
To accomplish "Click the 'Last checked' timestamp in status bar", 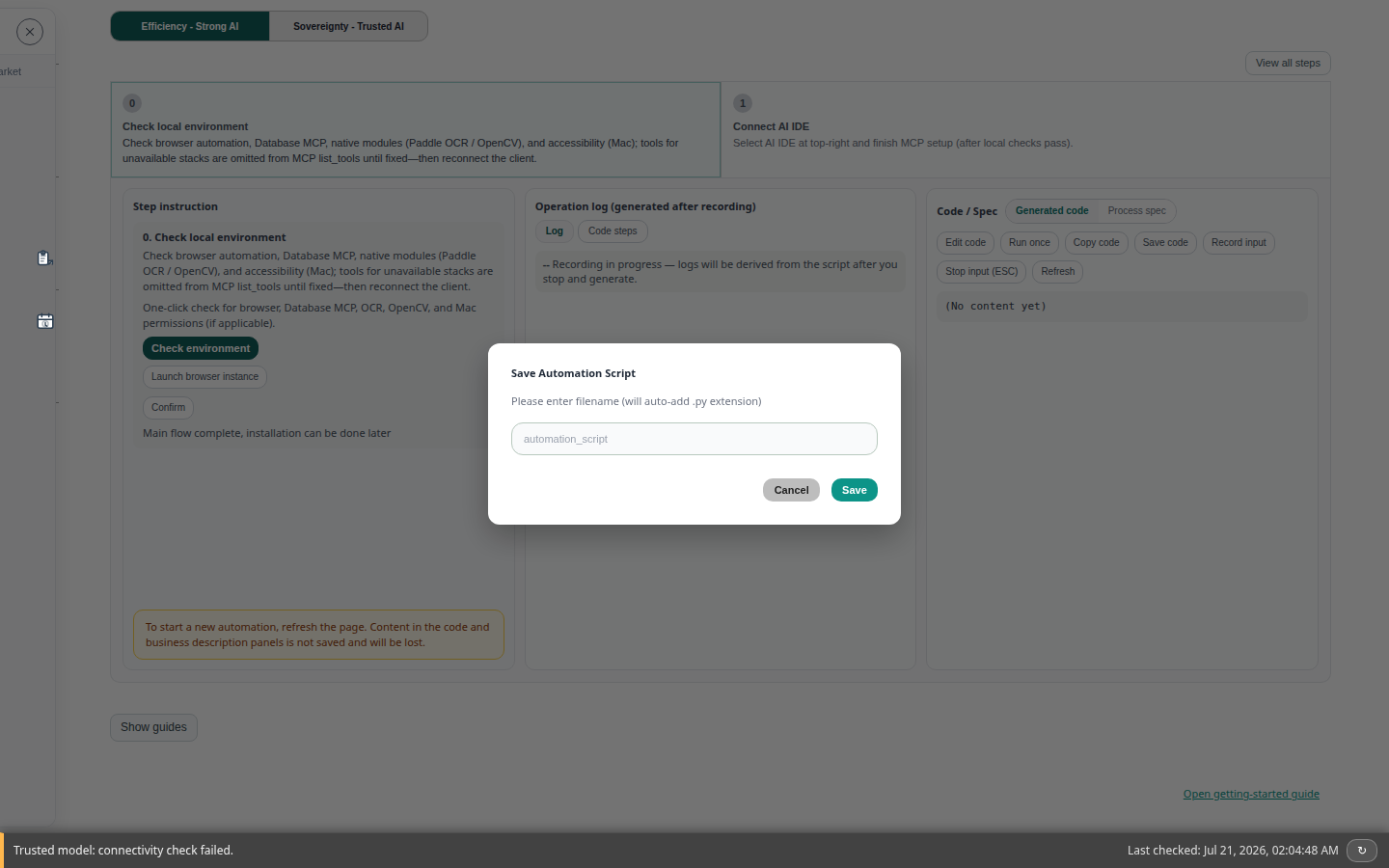I will pos(1233,851).
